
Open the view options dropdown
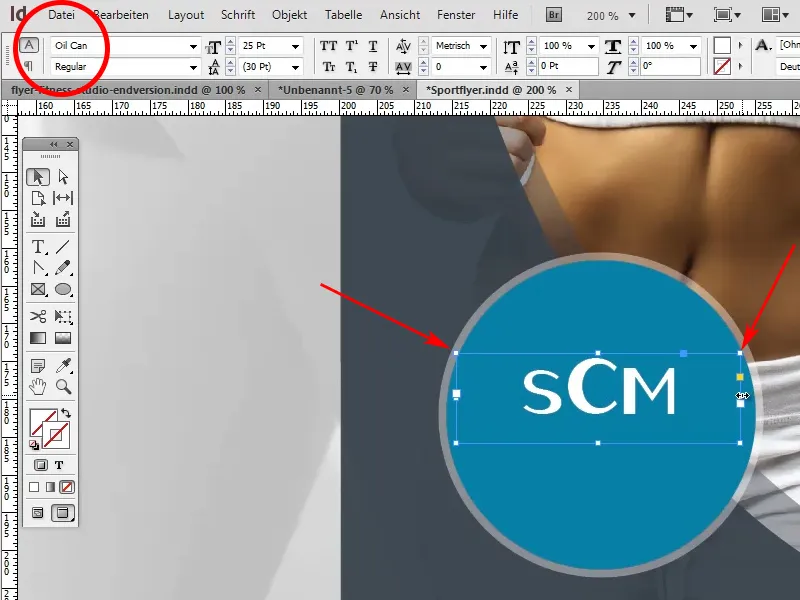click(681, 15)
